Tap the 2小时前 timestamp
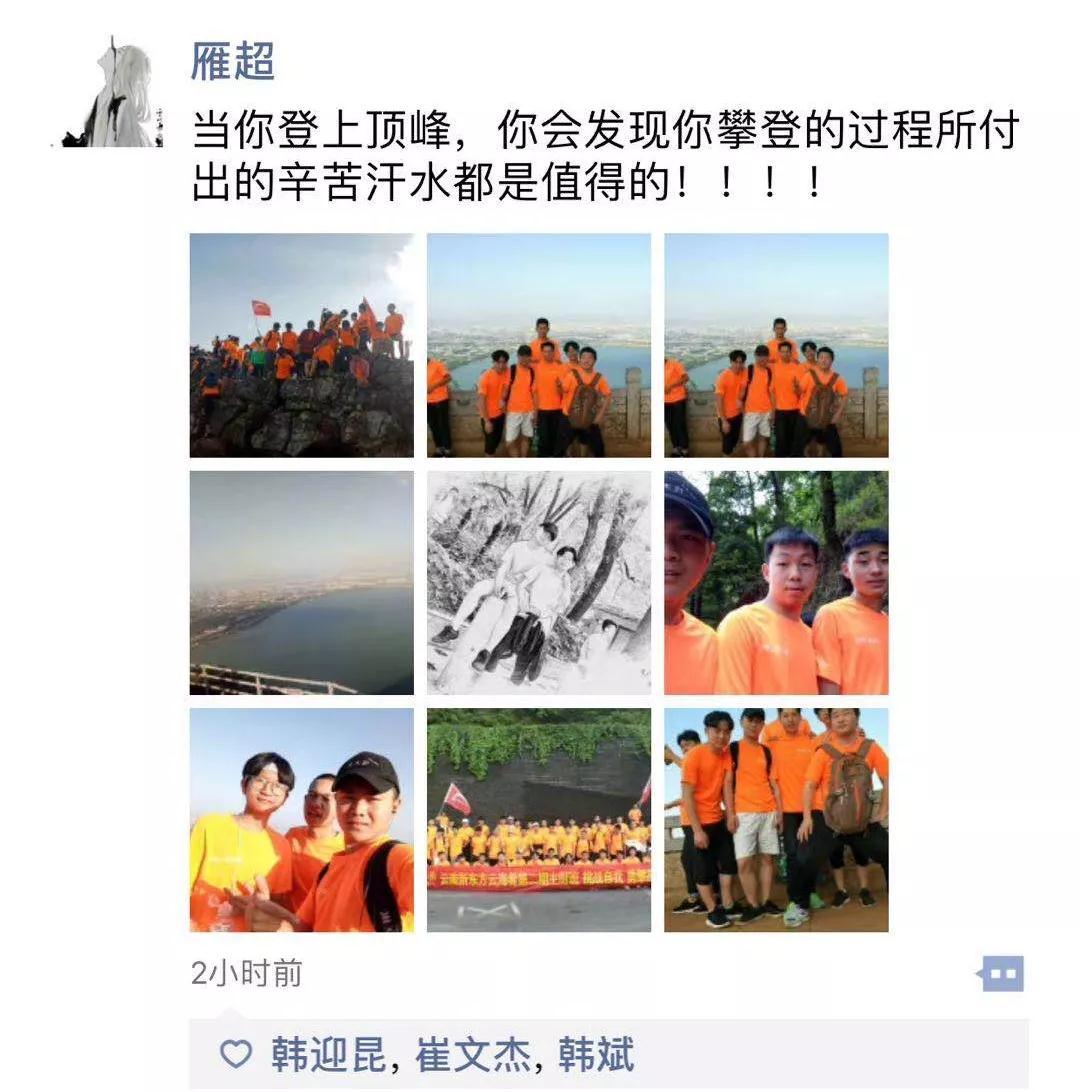Image resolution: width=1080 pixels, height=1092 pixels. 246,973
